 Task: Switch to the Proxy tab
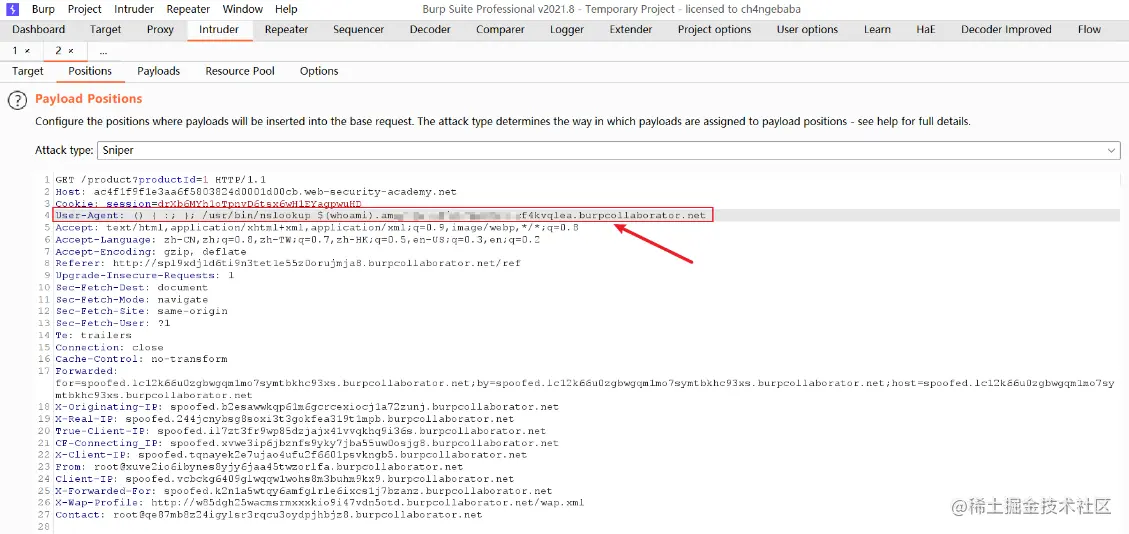(160, 30)
